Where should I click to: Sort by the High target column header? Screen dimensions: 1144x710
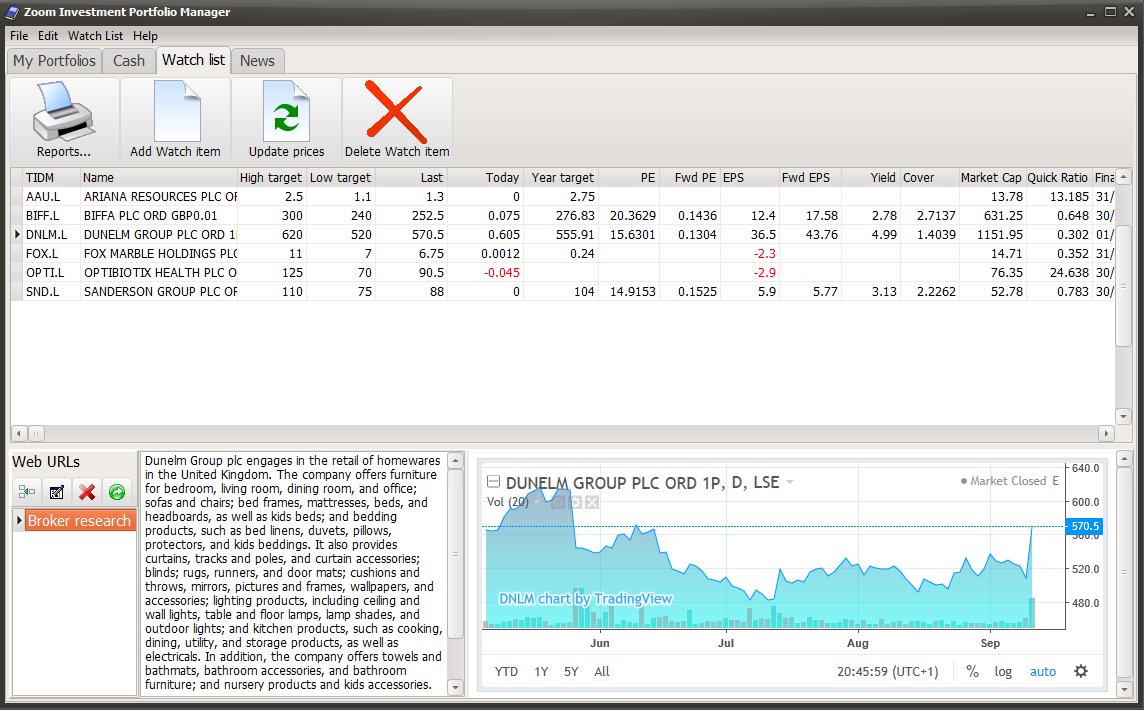click(x=271, y=177)
